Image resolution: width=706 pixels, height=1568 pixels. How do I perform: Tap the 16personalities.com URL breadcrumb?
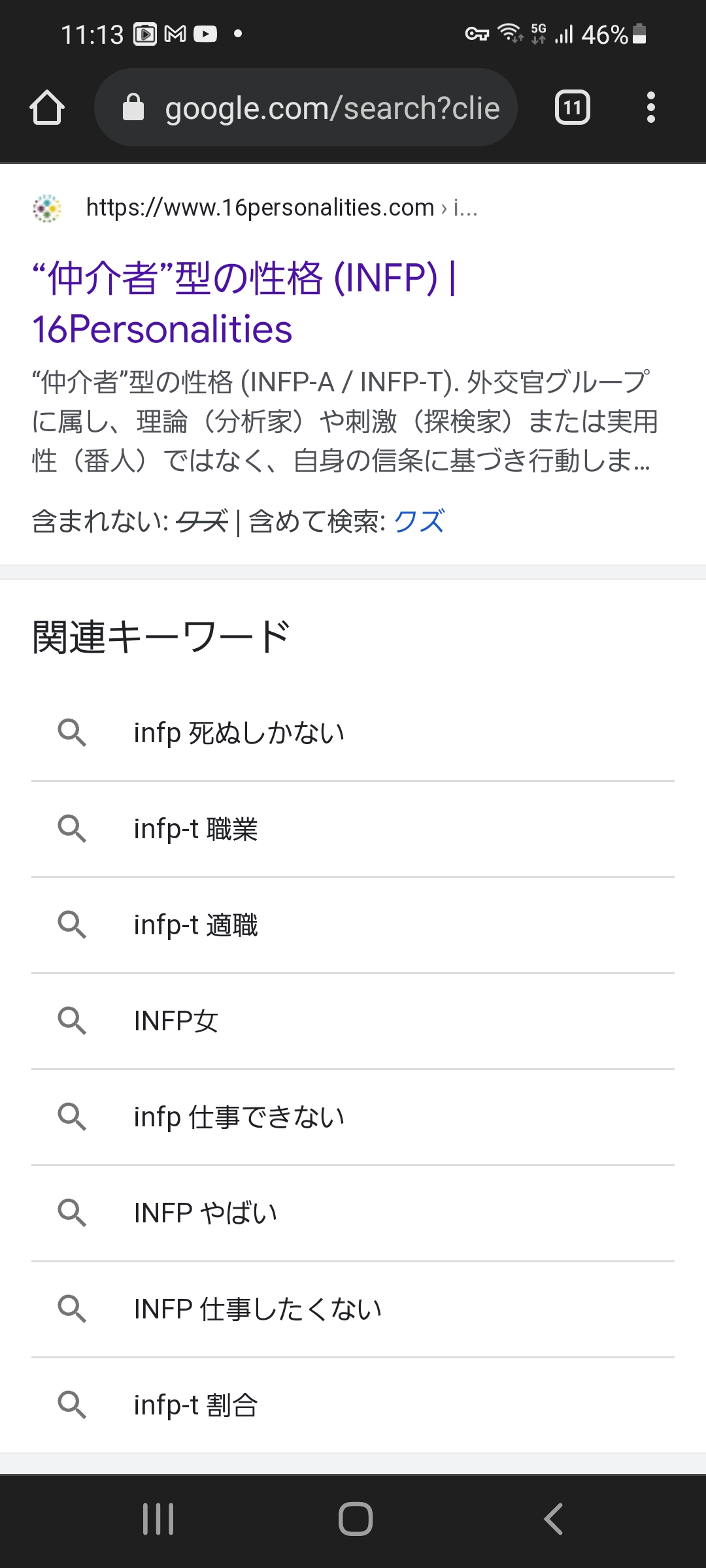[281, 208]
